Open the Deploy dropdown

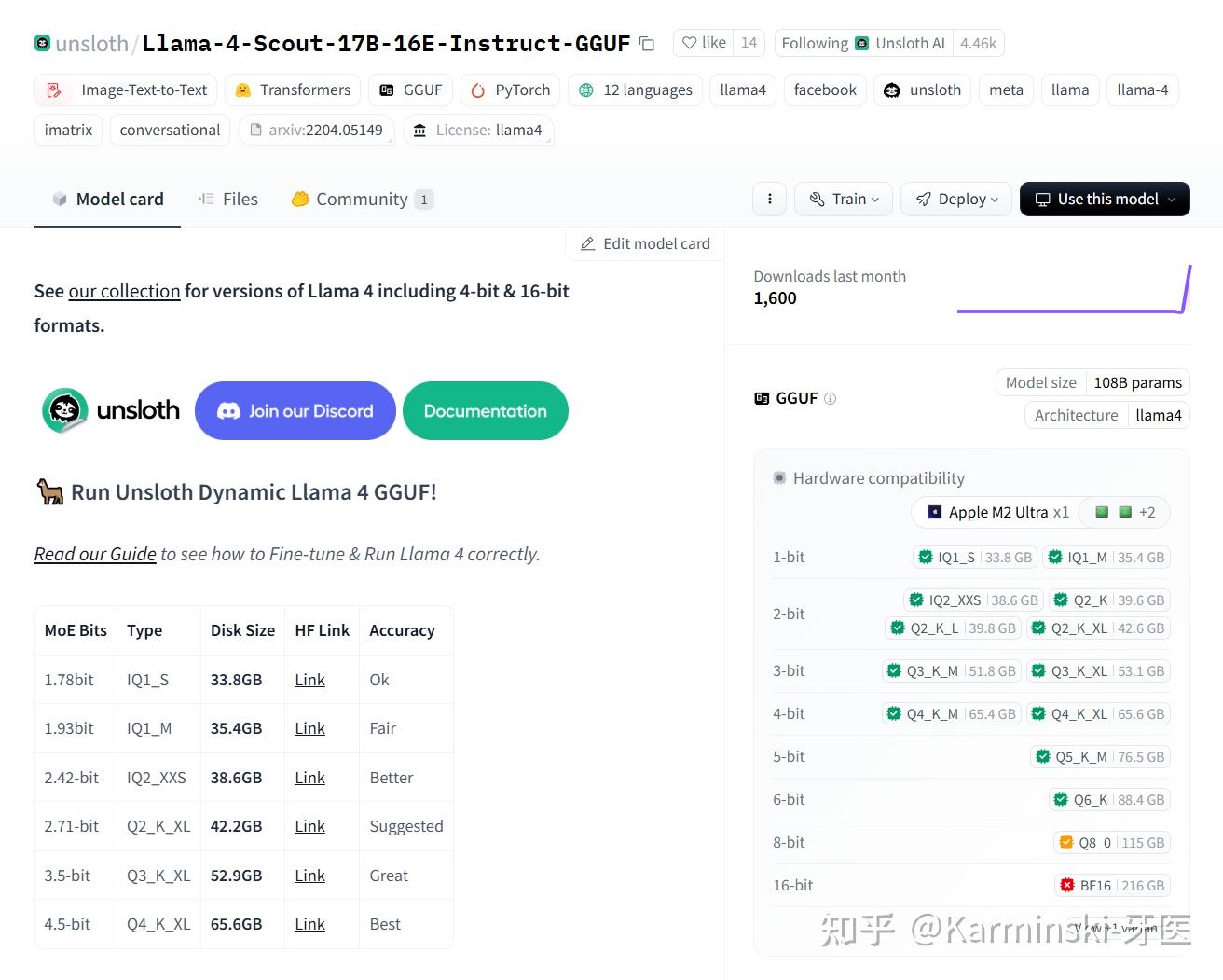(x=955, y=199)
